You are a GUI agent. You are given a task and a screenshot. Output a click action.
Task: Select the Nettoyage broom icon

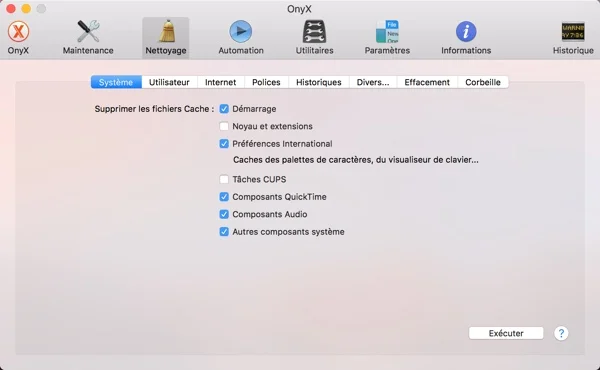point(167,31)
